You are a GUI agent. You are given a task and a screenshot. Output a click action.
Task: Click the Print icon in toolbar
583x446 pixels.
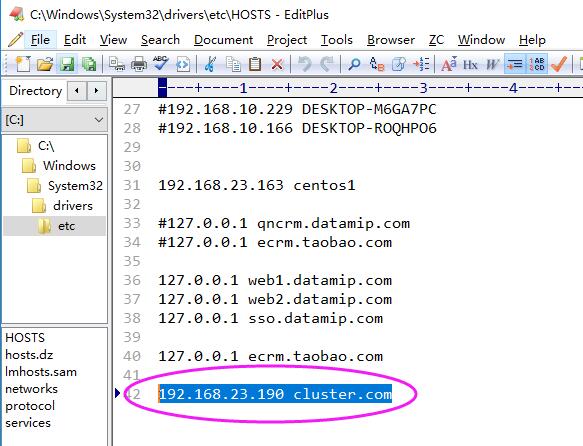[139, 64]
